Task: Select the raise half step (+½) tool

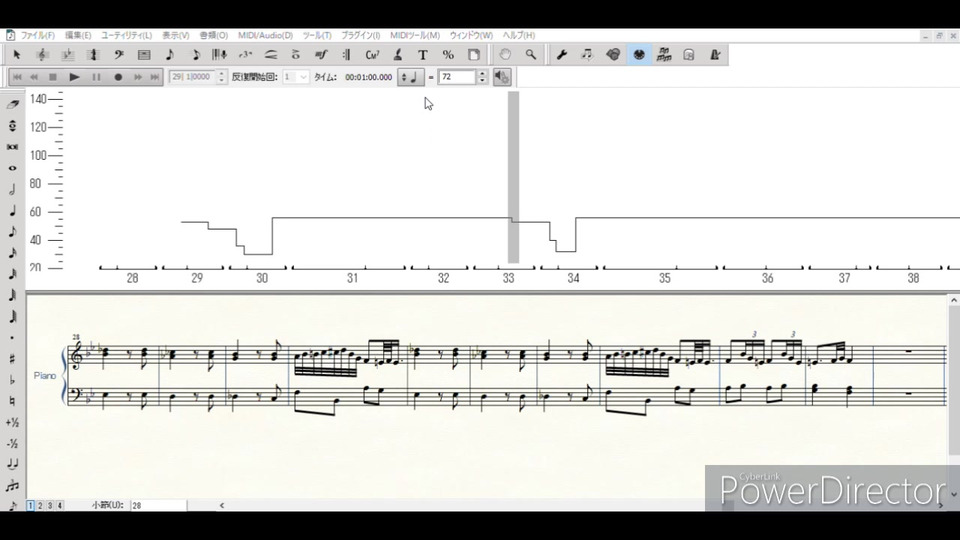Action: point(12,422)
